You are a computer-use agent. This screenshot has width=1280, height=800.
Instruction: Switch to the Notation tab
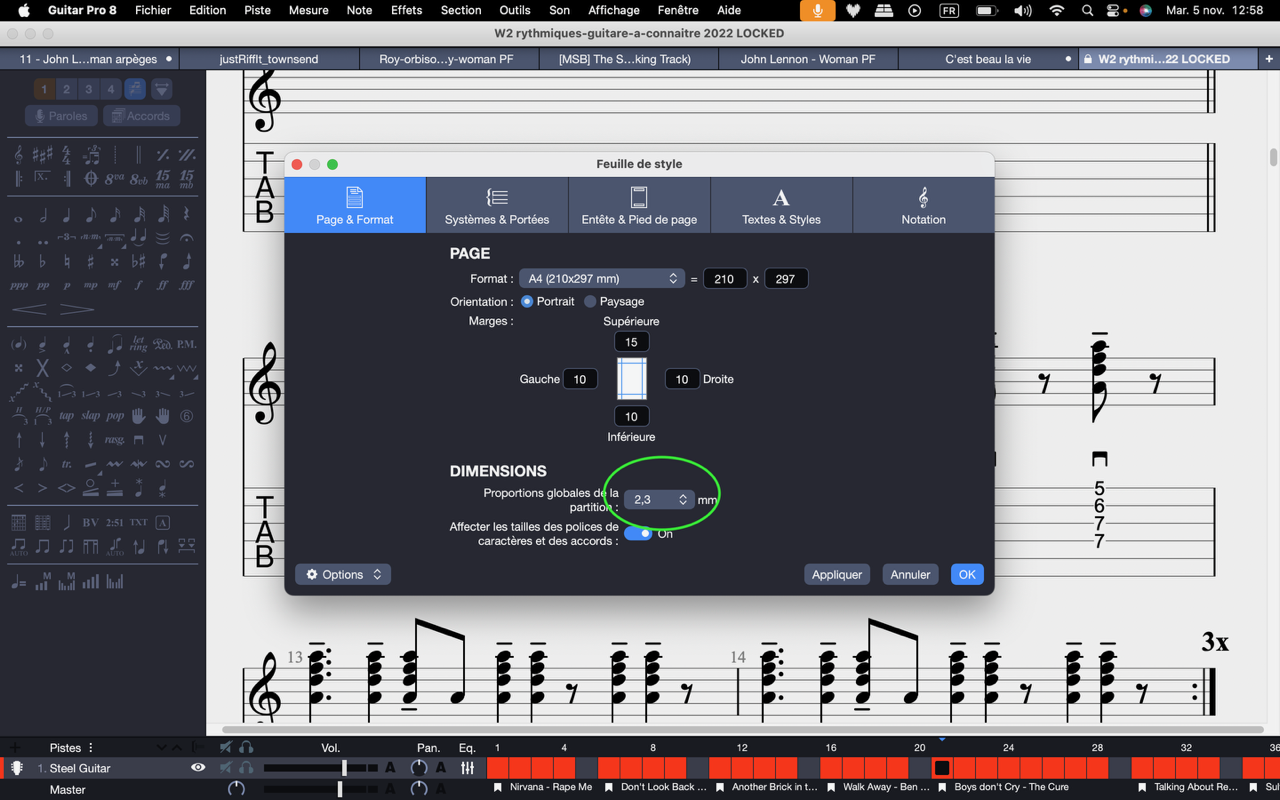coord(923,205)
